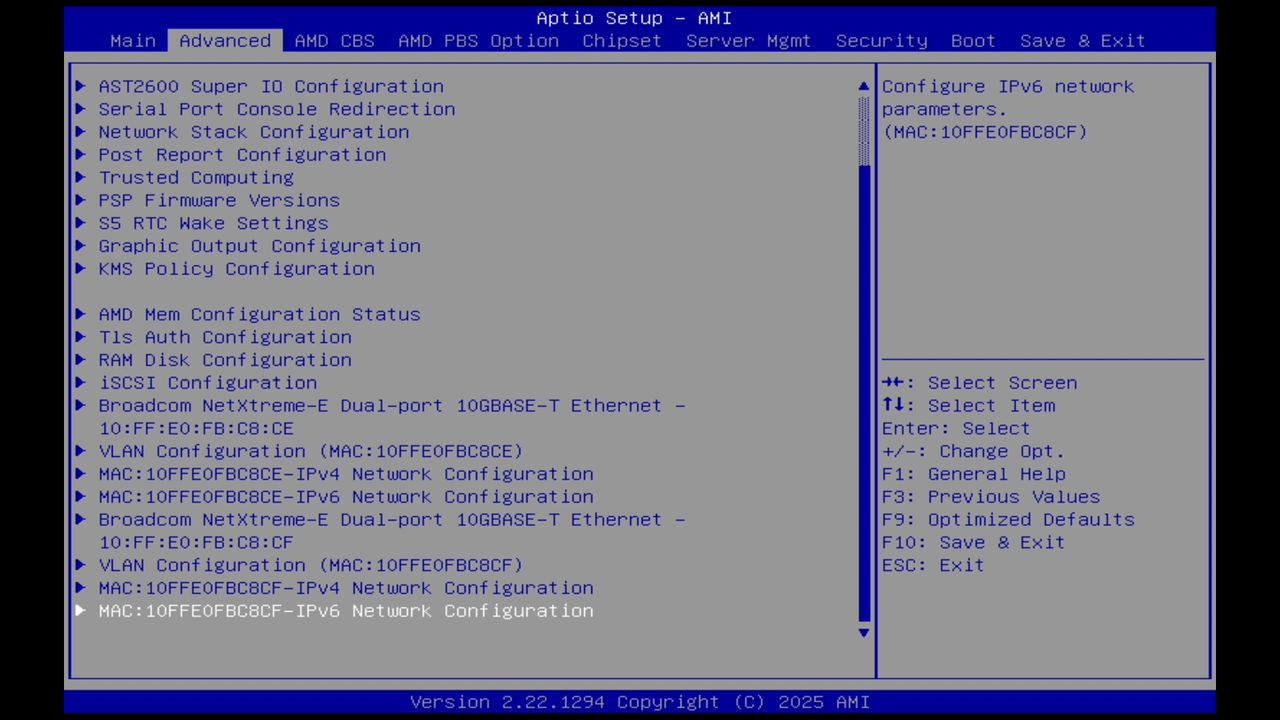Open Network Stack Configuration

click(253, 131)
